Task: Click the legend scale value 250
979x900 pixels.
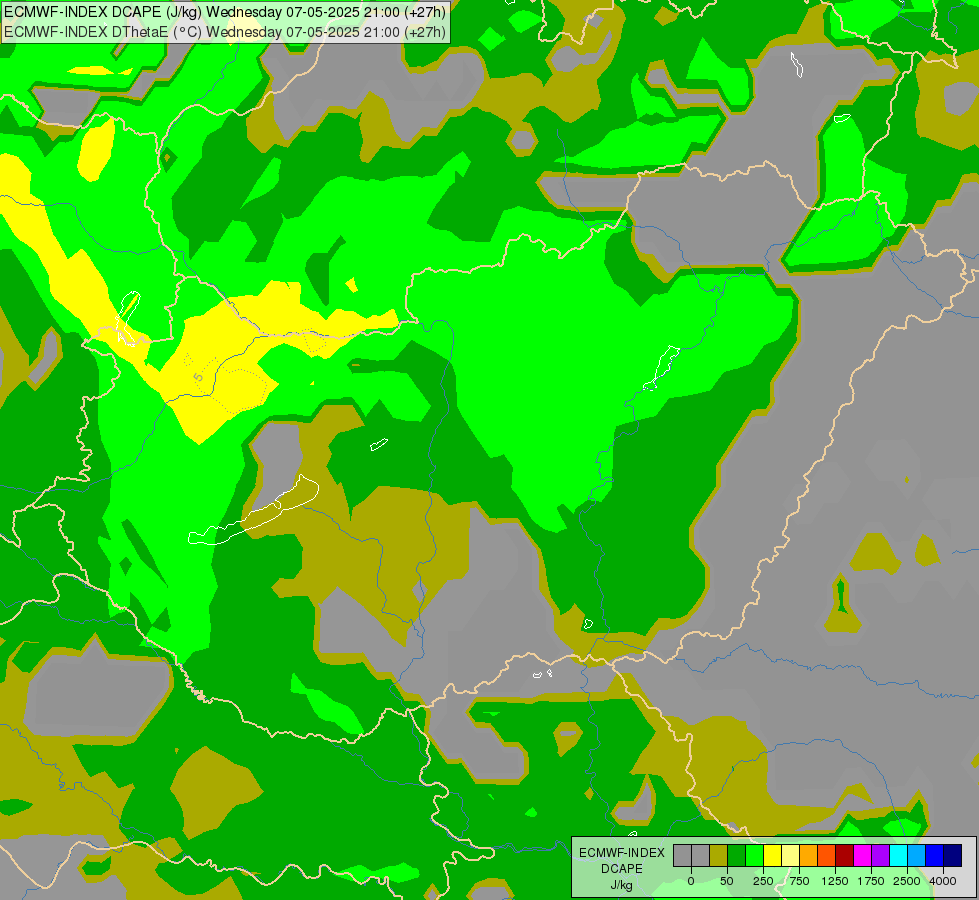Action: (763, 881)
